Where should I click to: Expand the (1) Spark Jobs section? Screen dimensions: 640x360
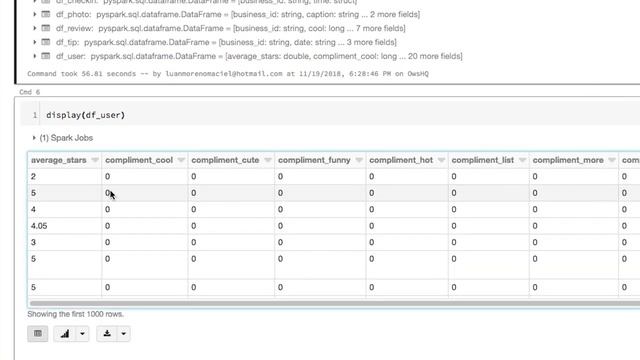click(34, 138)
